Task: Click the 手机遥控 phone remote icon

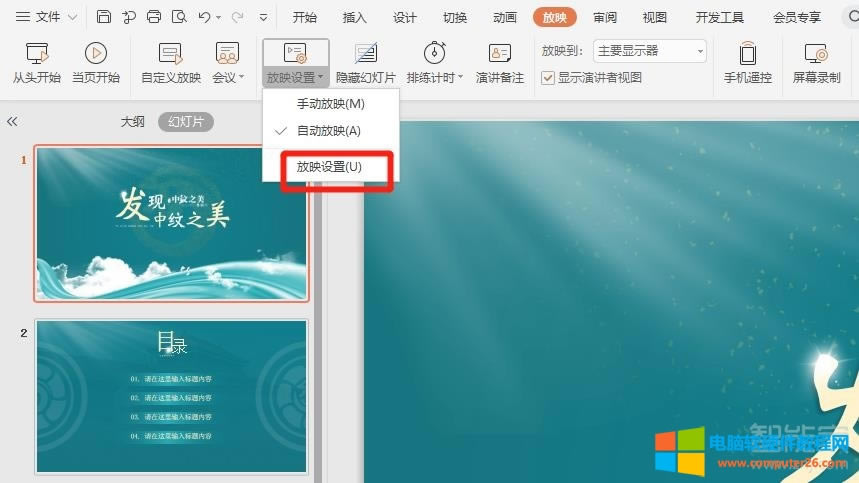Action: click(747, 54)
